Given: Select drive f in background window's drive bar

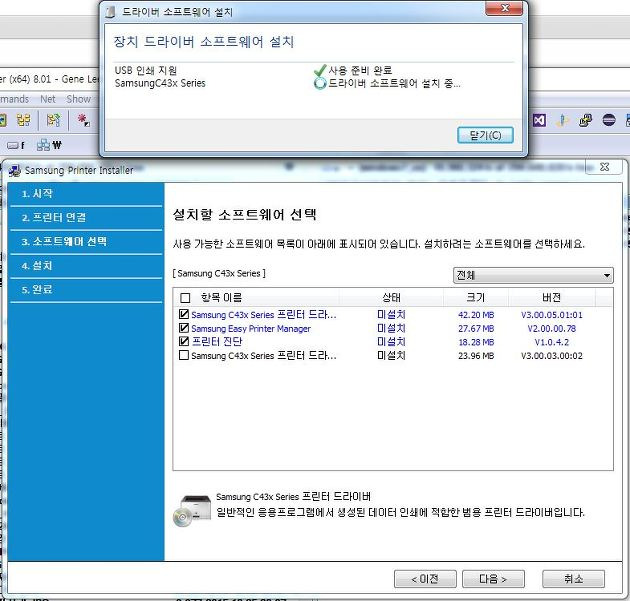Looking at the screenshot, I should tap(16, 145).
